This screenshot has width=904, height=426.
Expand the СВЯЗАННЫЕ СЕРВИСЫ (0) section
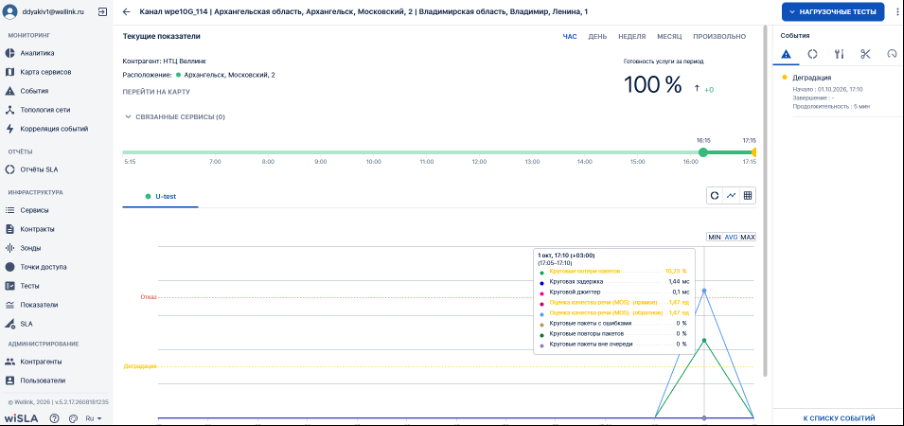coord(174,117)
